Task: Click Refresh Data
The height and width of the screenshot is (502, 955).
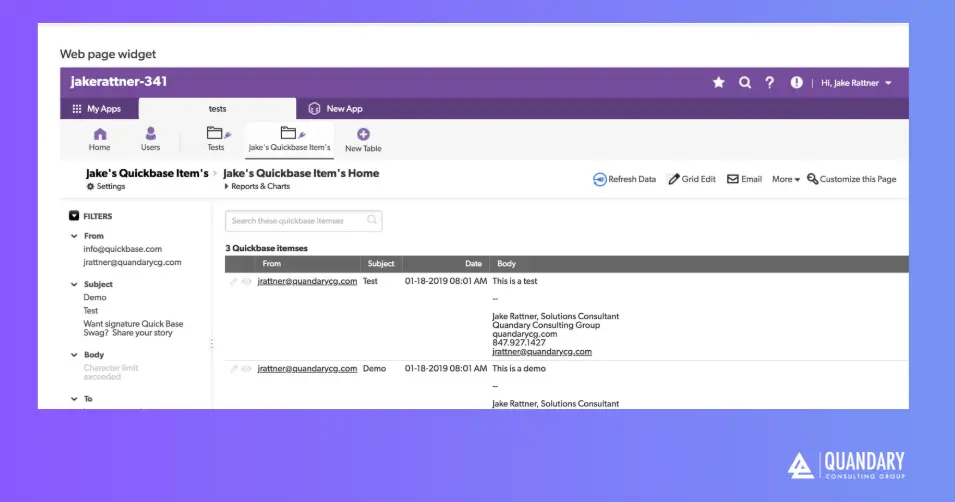Action: point(624,179)
